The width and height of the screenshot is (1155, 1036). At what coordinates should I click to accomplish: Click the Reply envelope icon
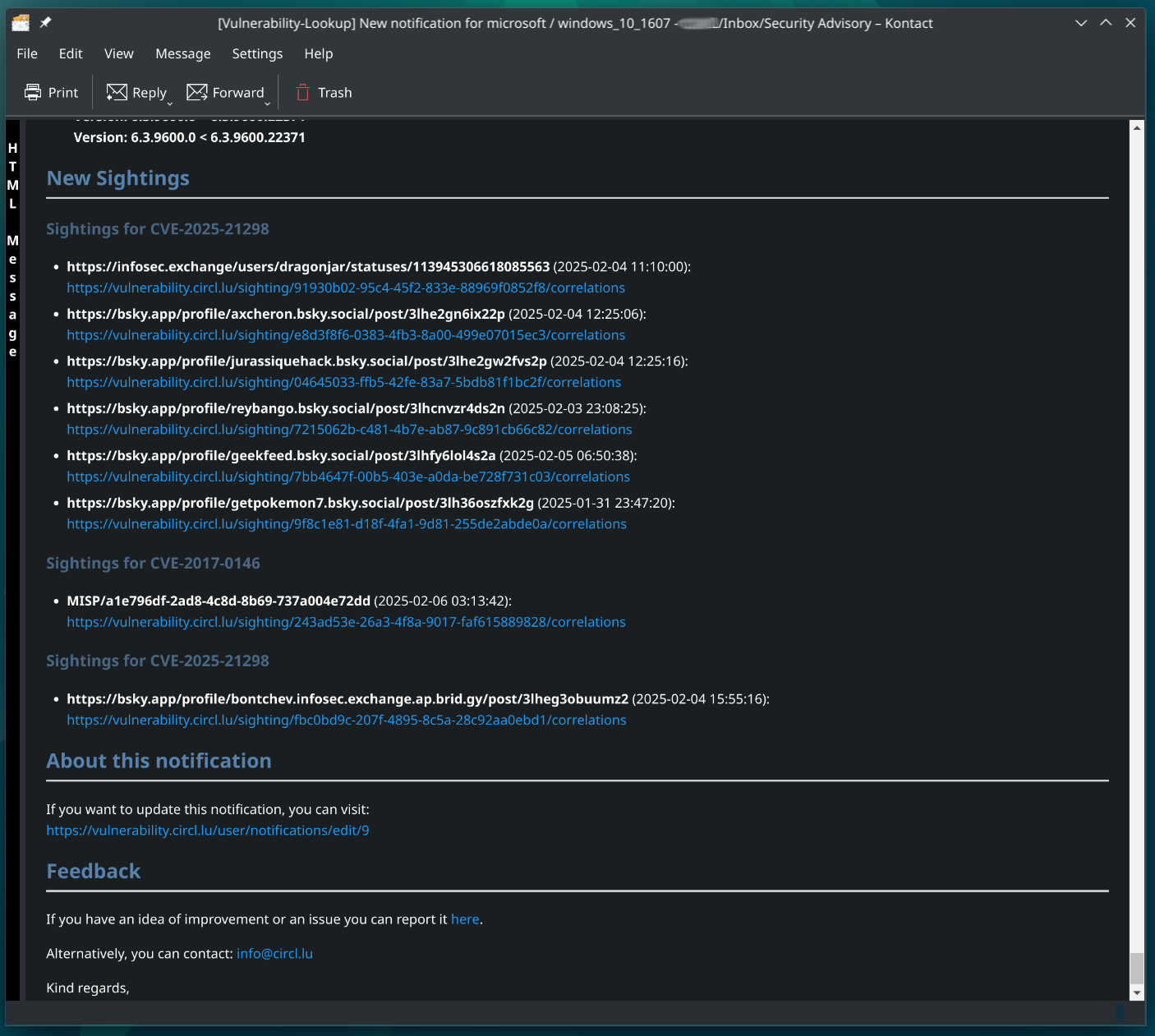(117, 92)
